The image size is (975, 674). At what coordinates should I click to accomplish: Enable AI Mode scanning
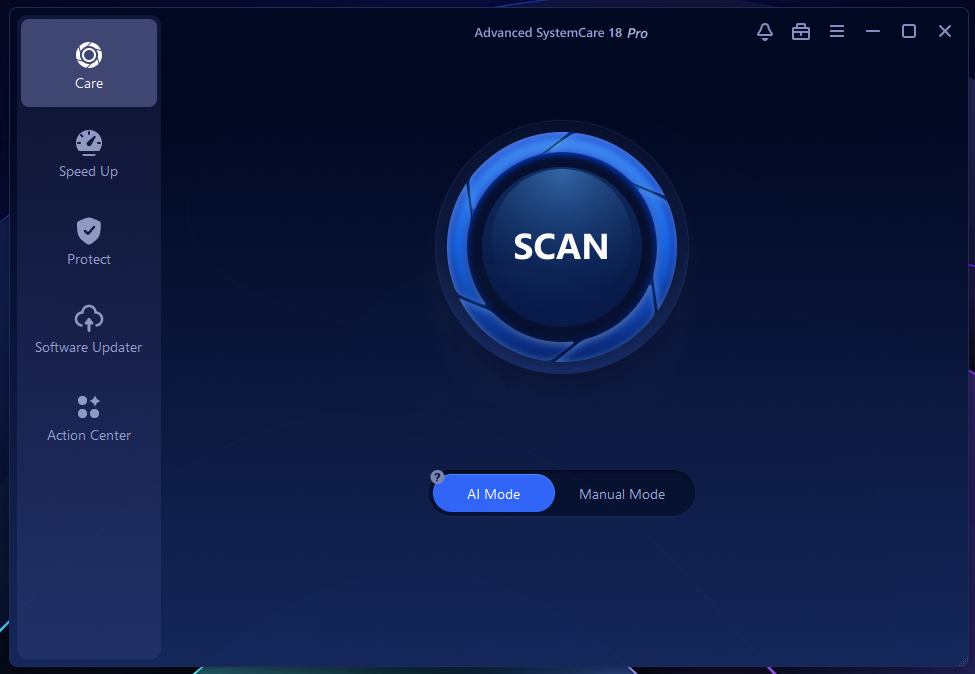[494, 494]
